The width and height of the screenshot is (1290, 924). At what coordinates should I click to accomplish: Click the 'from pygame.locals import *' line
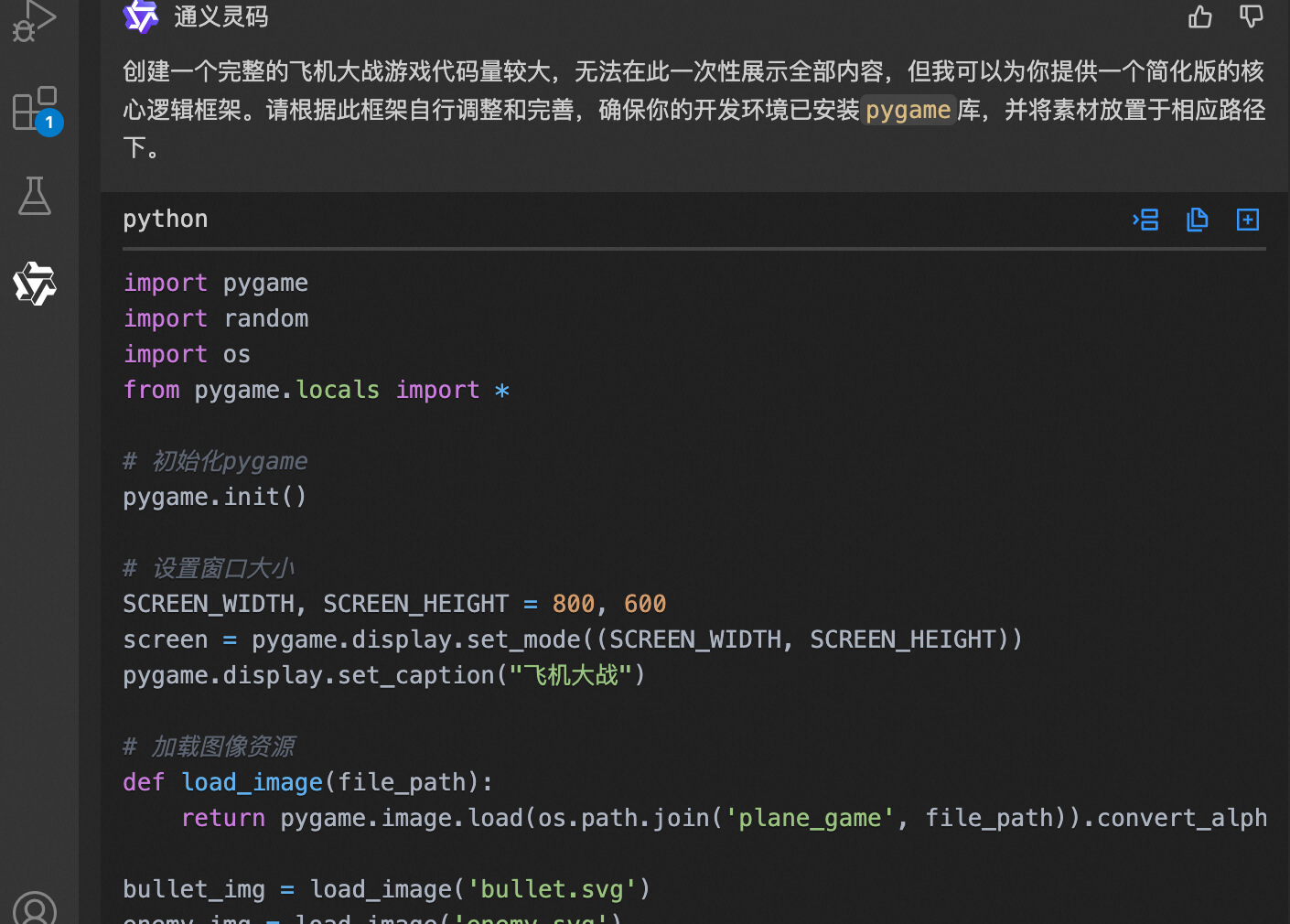point(316,390)
